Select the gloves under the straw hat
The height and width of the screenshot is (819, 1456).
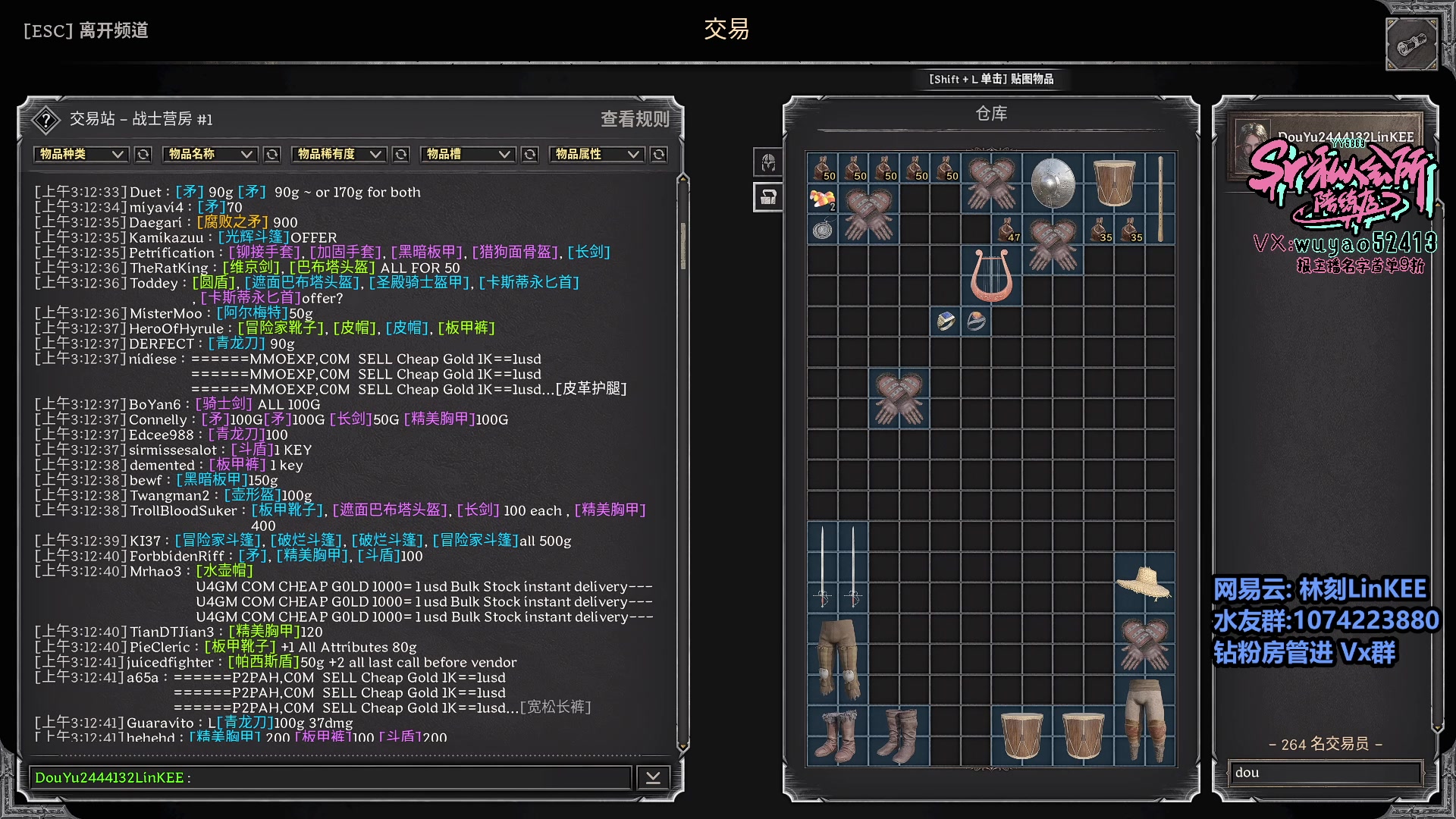coord(1144,645)
